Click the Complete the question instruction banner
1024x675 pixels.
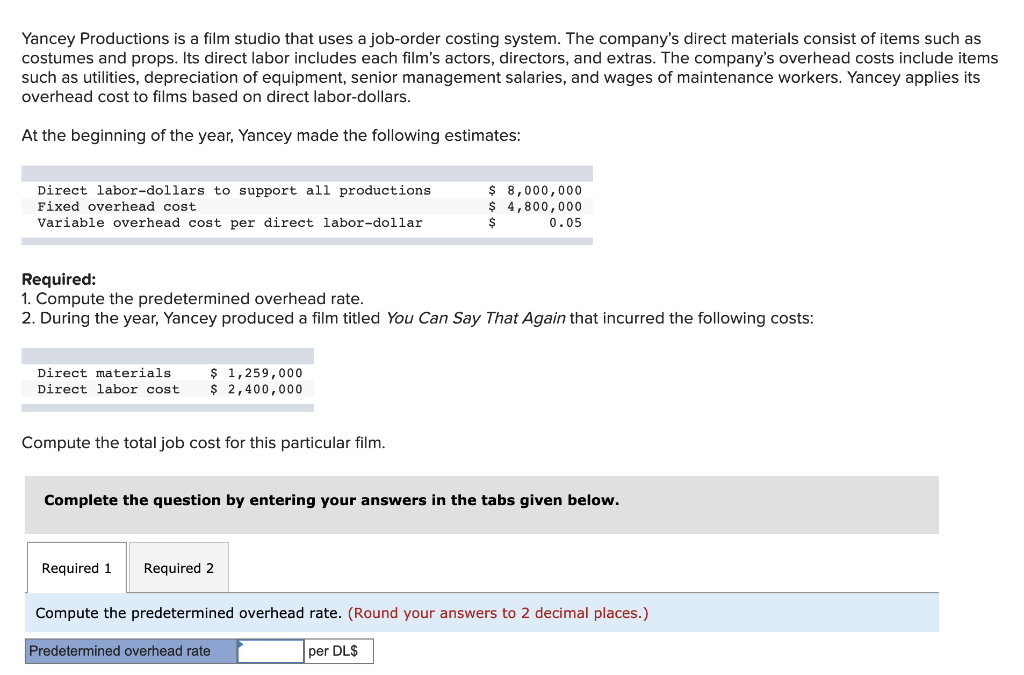(330, 500)
